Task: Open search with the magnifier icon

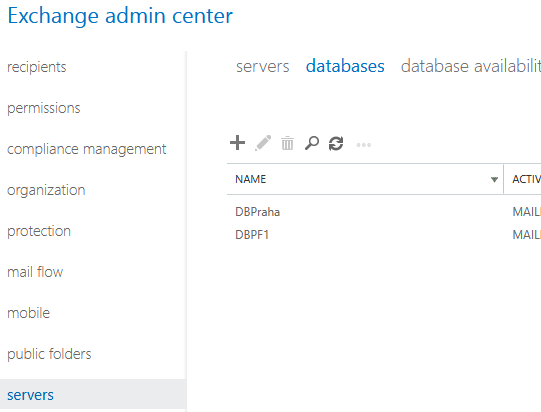Action: pyautogui.click(x=312, y=143)
